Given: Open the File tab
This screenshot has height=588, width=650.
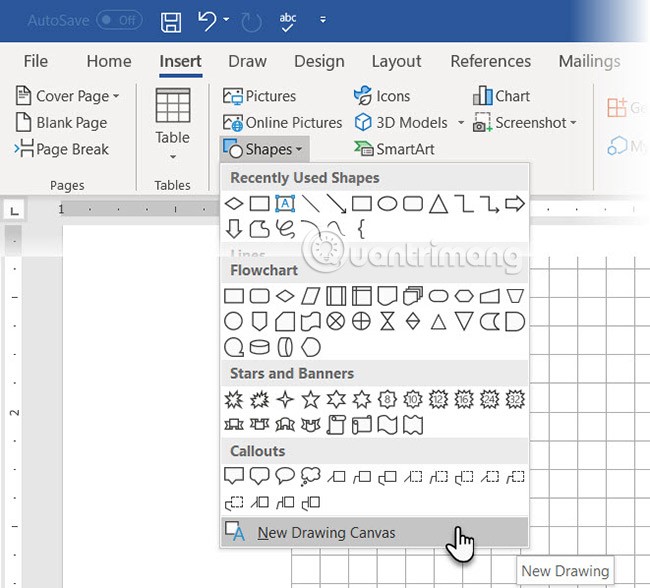Looking at the screenshot, I should tap(36, 61).
